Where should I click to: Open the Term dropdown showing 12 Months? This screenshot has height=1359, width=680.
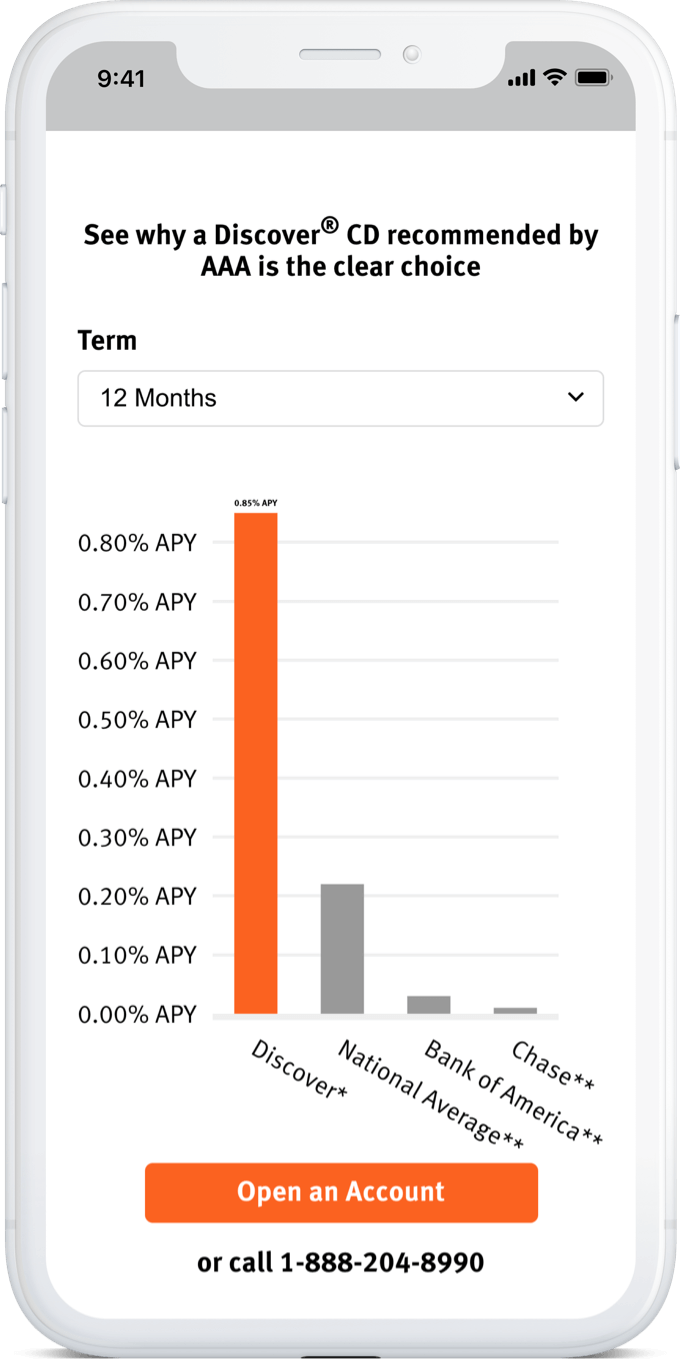pyautogui.click(x=340, y=398)
